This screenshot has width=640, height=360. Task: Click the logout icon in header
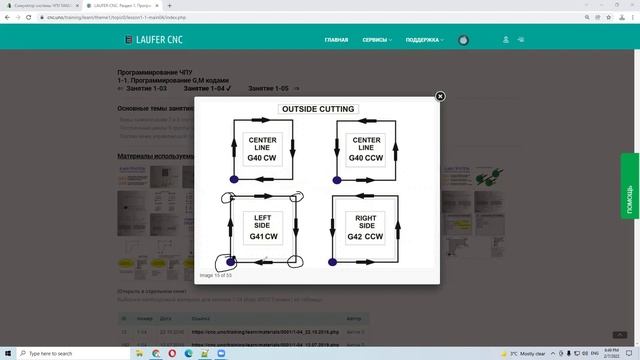(520, 40)
